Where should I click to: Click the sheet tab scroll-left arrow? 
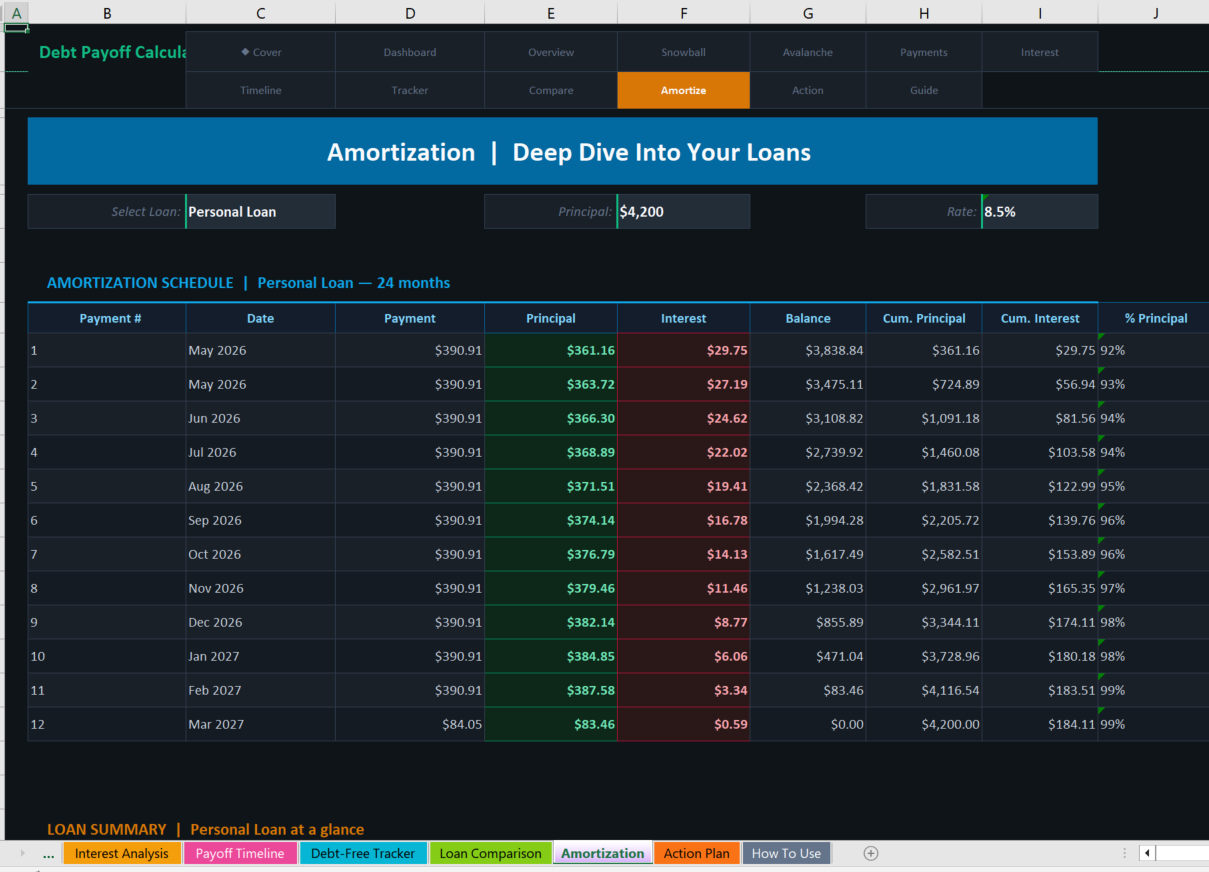pos(22,853)
